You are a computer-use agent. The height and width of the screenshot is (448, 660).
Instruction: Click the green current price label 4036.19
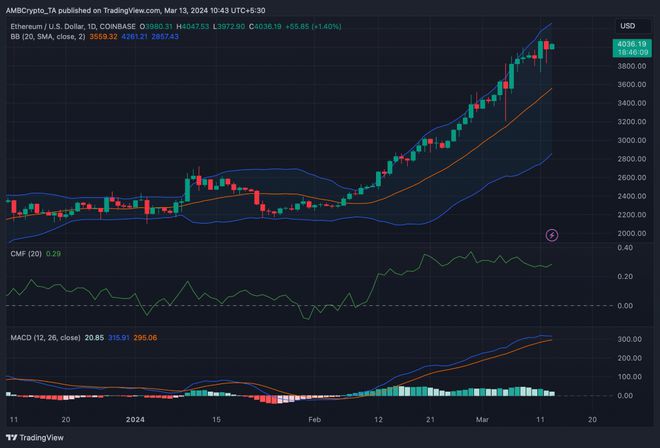click(x=629, y=44)
